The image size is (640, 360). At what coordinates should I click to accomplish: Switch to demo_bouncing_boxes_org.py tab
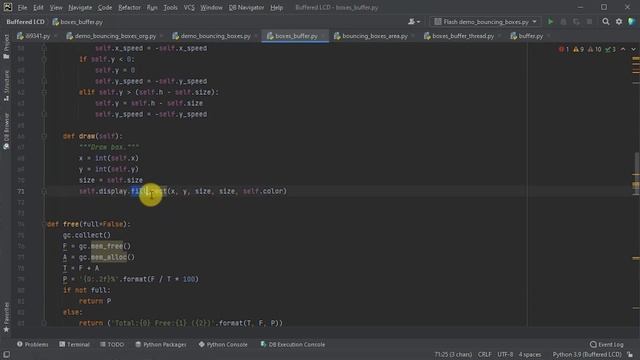112,36
